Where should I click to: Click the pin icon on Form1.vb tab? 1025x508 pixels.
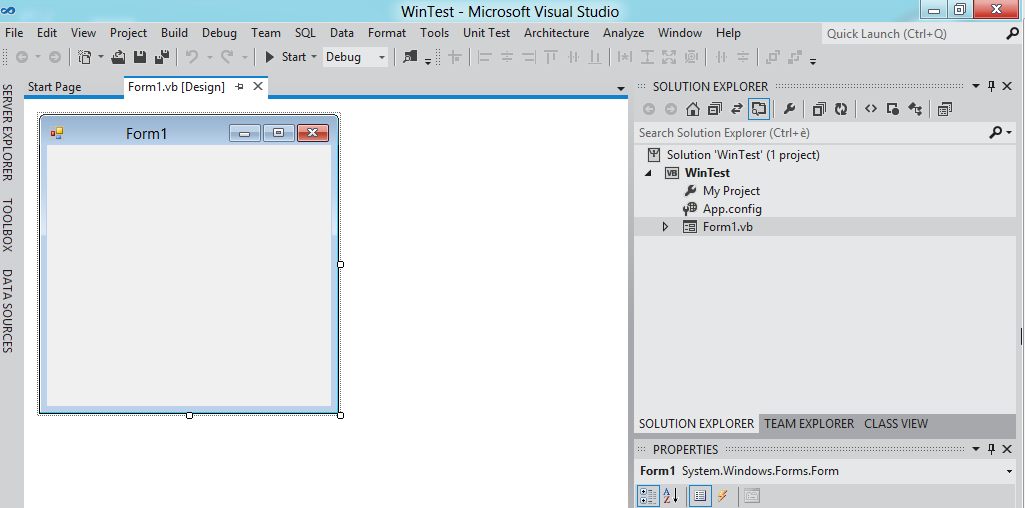pyautogui.click(x=239, y=86)
